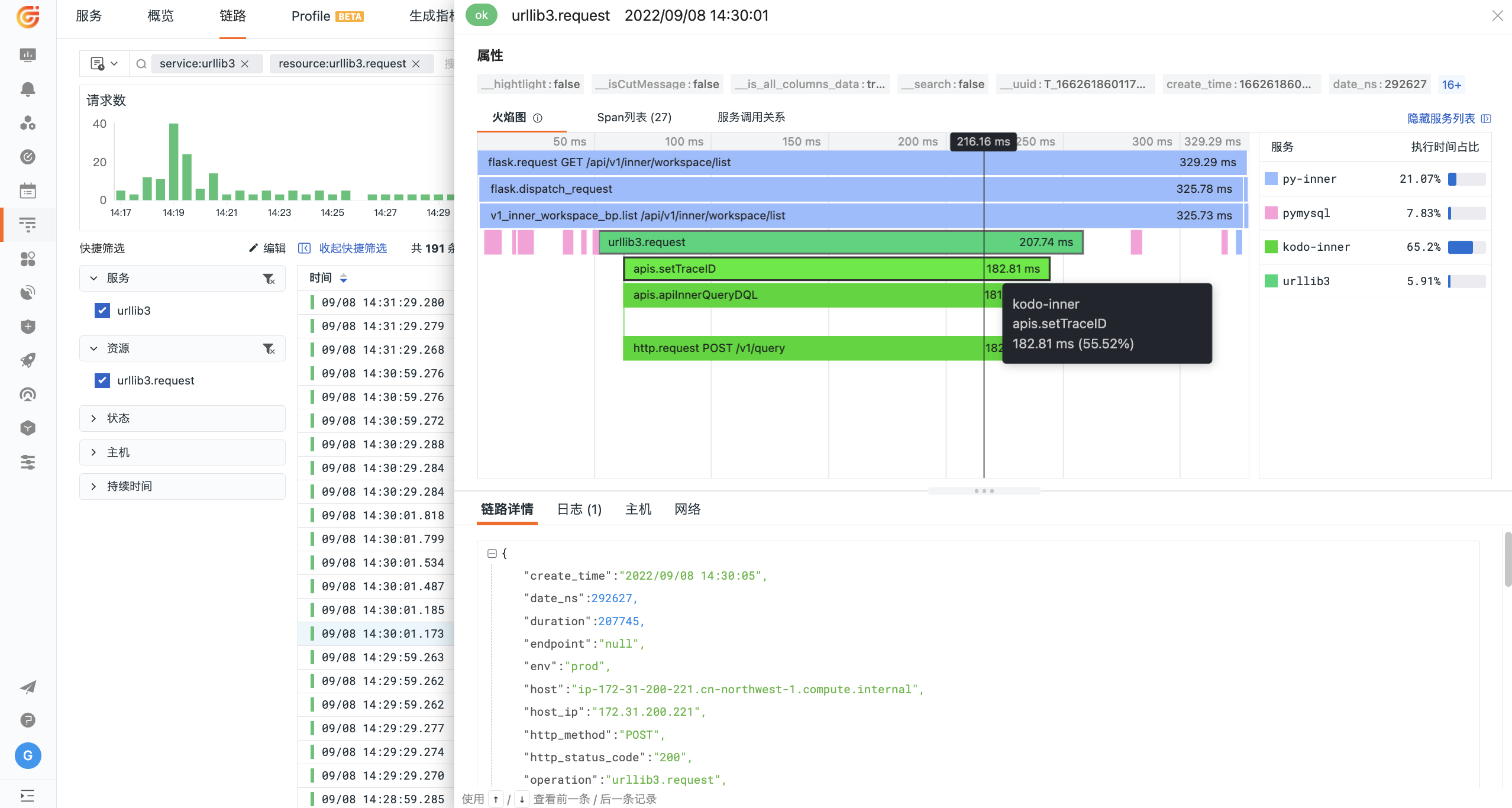1512x808 pixels.
Task: Click the pymysql pink color swatch
Action: (1271, 213)
